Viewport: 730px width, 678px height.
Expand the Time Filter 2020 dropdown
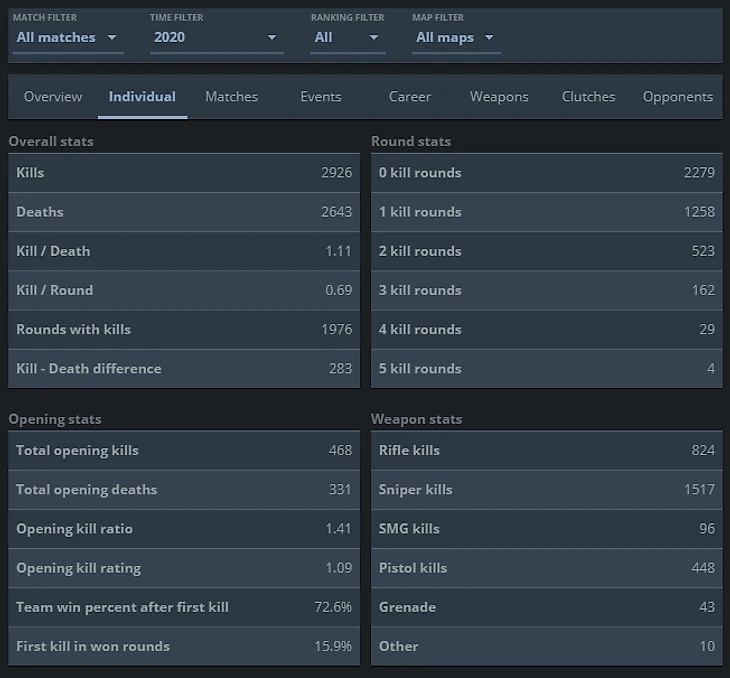216,38
